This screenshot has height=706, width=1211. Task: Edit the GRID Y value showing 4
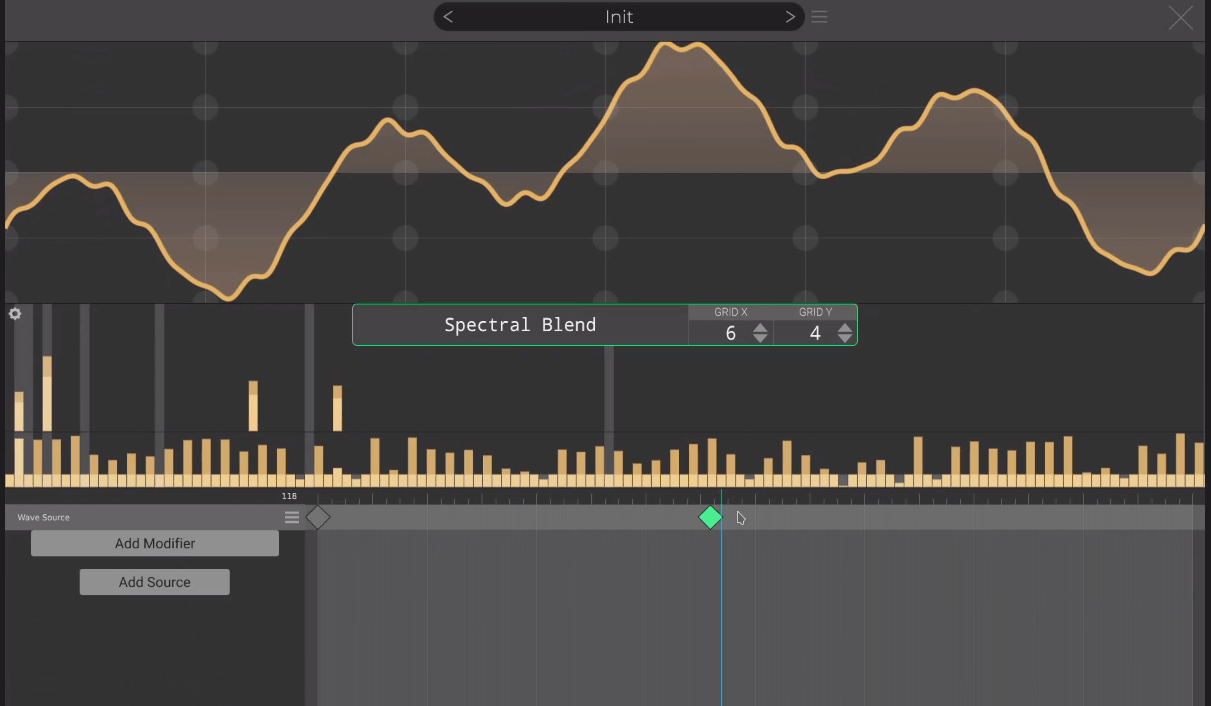click(x=814, y=333)
